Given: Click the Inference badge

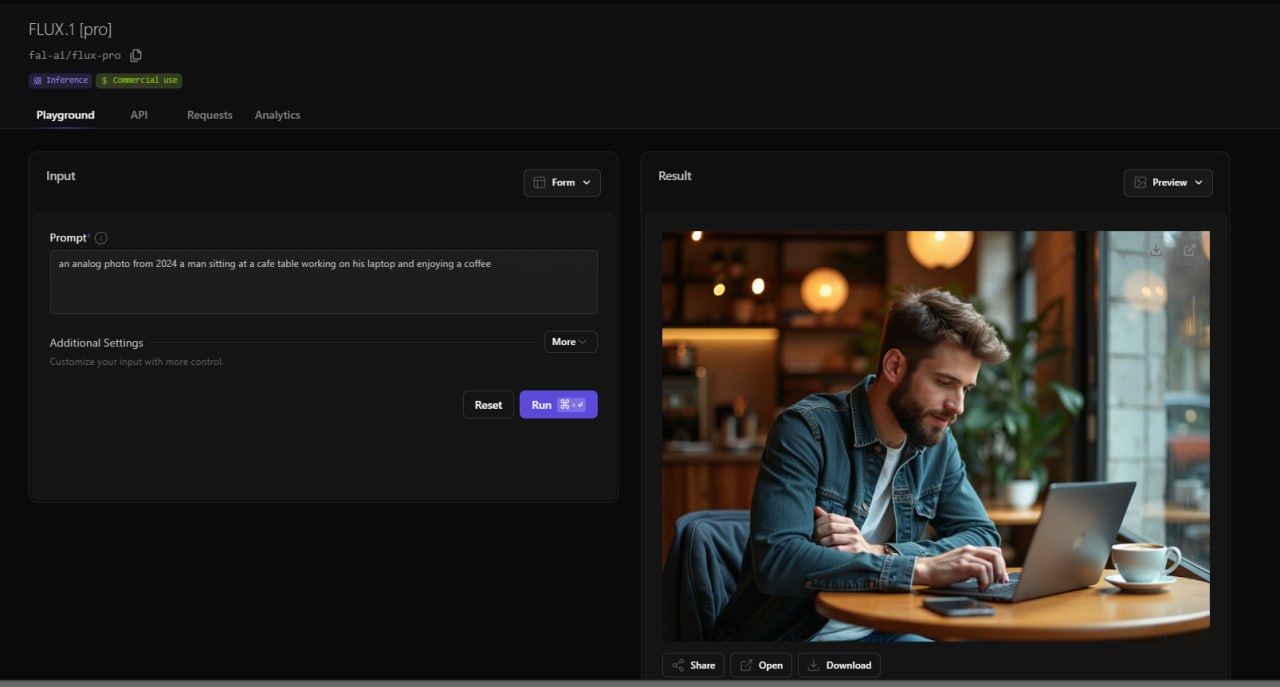Looking at the screenshot, I should [60, 80].
